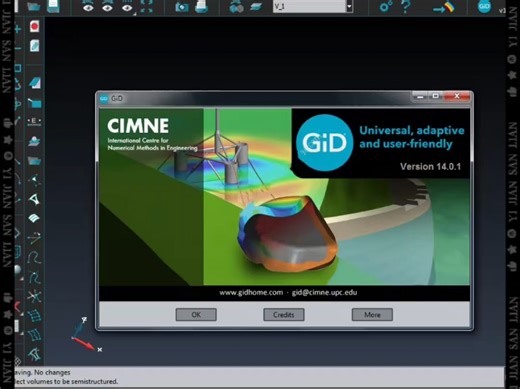Click the www.gidhome.com website text
520x389 pixels.
click(251, 293)
